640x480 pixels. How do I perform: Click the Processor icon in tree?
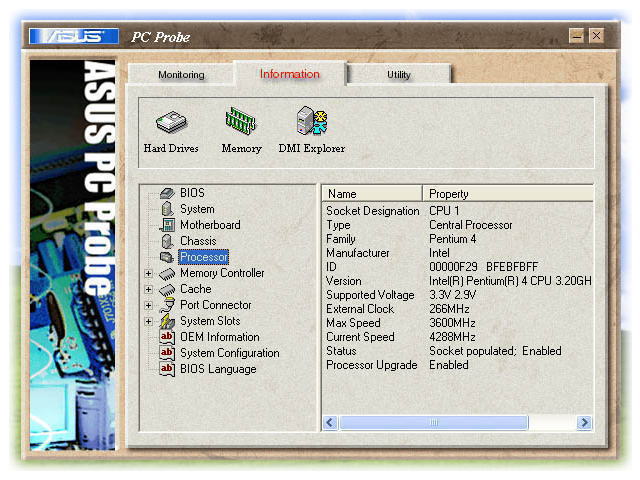pos(167,257)
